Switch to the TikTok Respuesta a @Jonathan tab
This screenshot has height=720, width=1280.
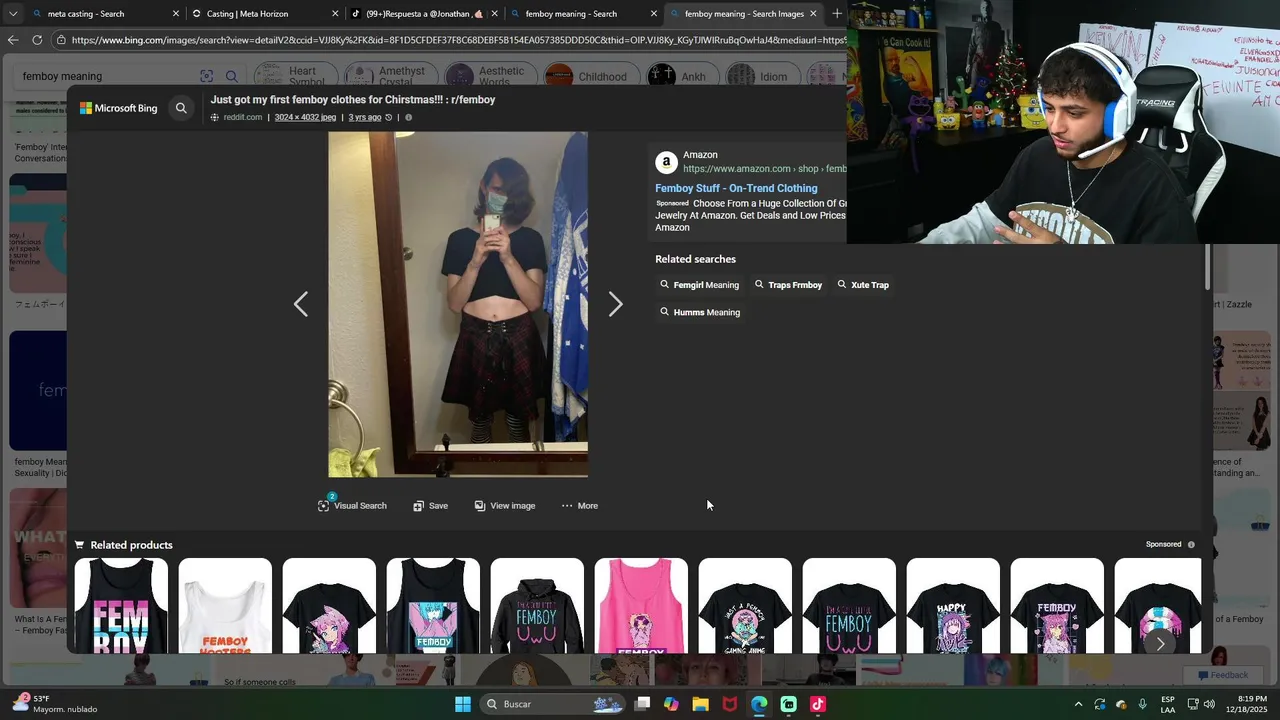424,14
